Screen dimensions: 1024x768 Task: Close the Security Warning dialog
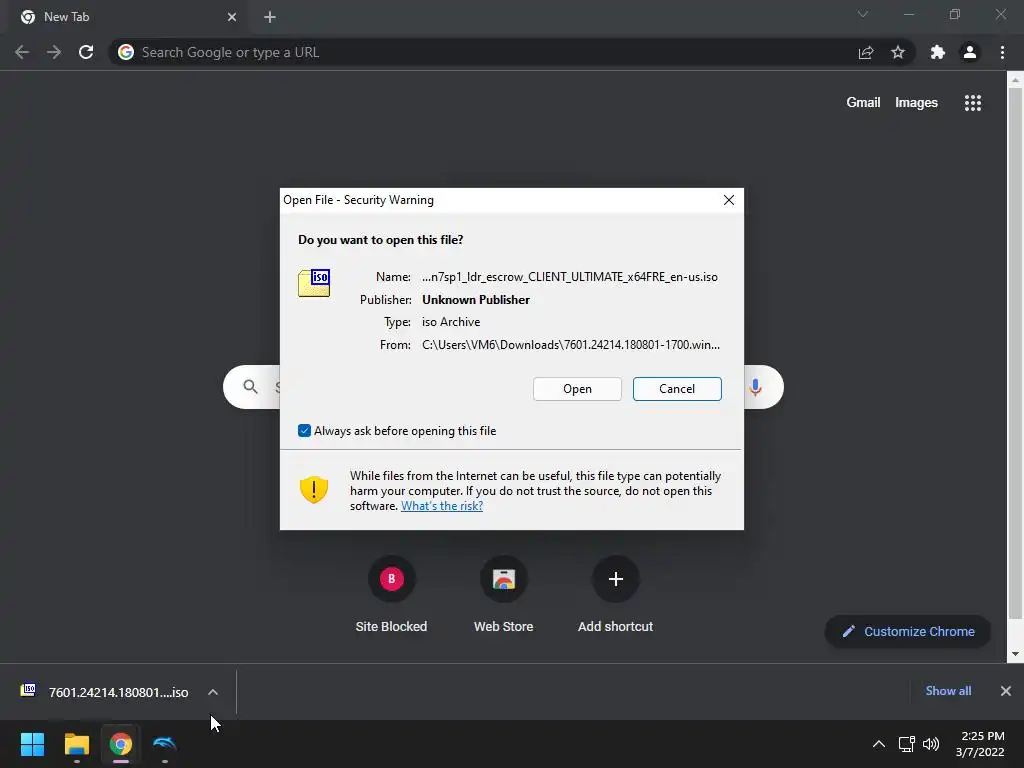pyautogui.click(x=729, y=200)
